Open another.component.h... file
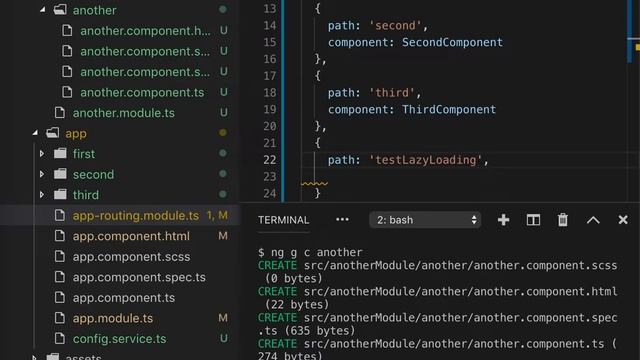This screenshot has height=360, width=640. point(145,31)
